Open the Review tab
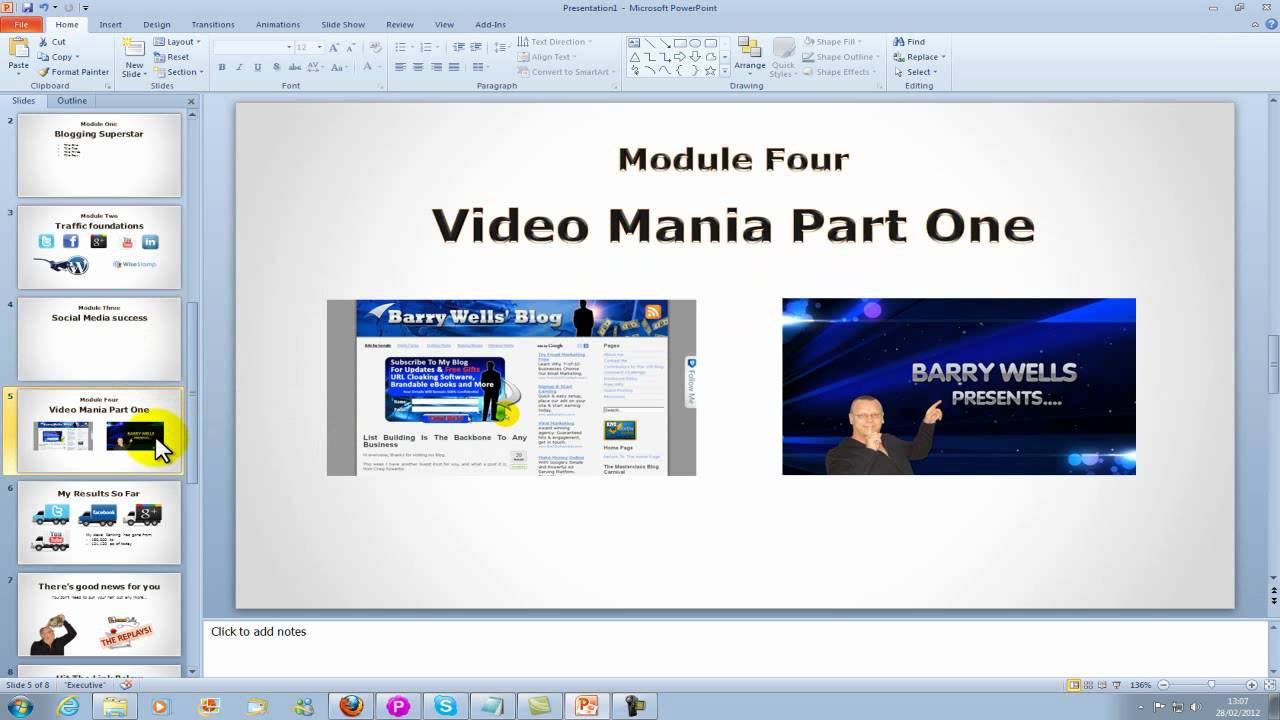Screen dimensions: 1280x720 point(400,24)
